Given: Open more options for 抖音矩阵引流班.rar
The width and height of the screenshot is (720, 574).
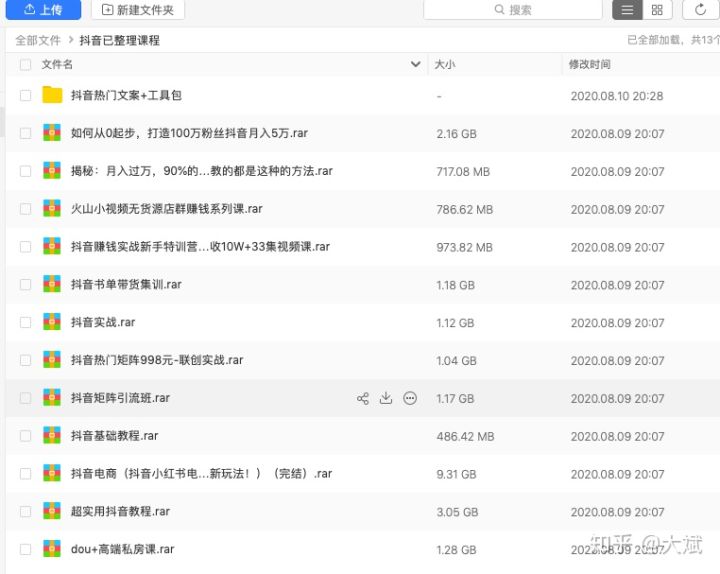Looking at the screenshot, I should pos(410,398).
